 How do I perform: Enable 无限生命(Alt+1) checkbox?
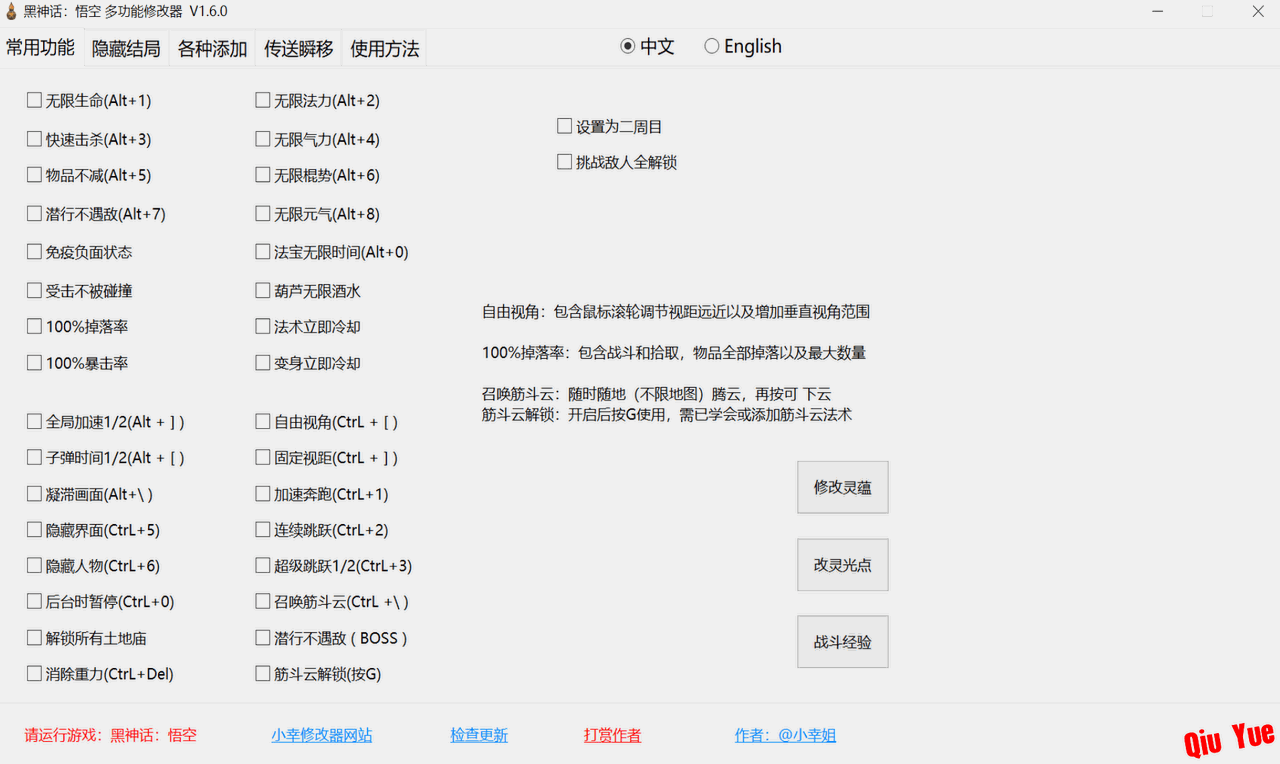pos(35,100)
